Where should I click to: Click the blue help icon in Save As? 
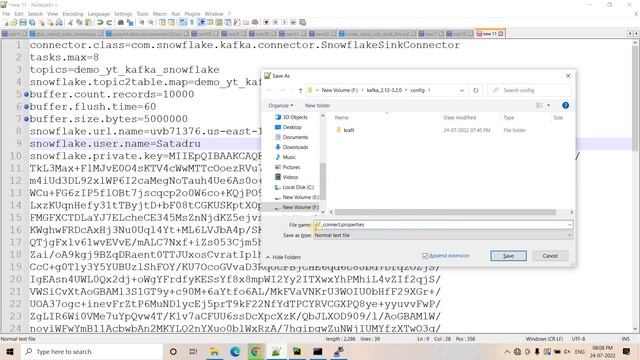[565, 105]
